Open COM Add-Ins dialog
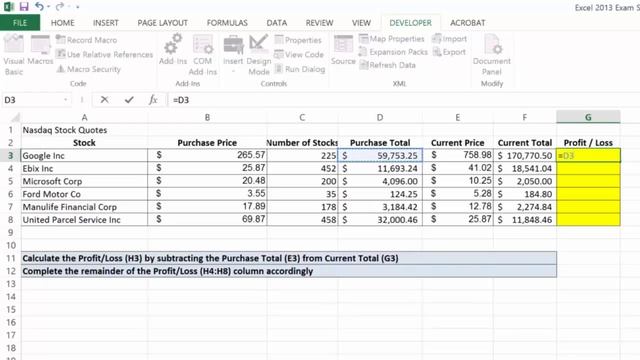The image size is (640, 360). (203, 55)
